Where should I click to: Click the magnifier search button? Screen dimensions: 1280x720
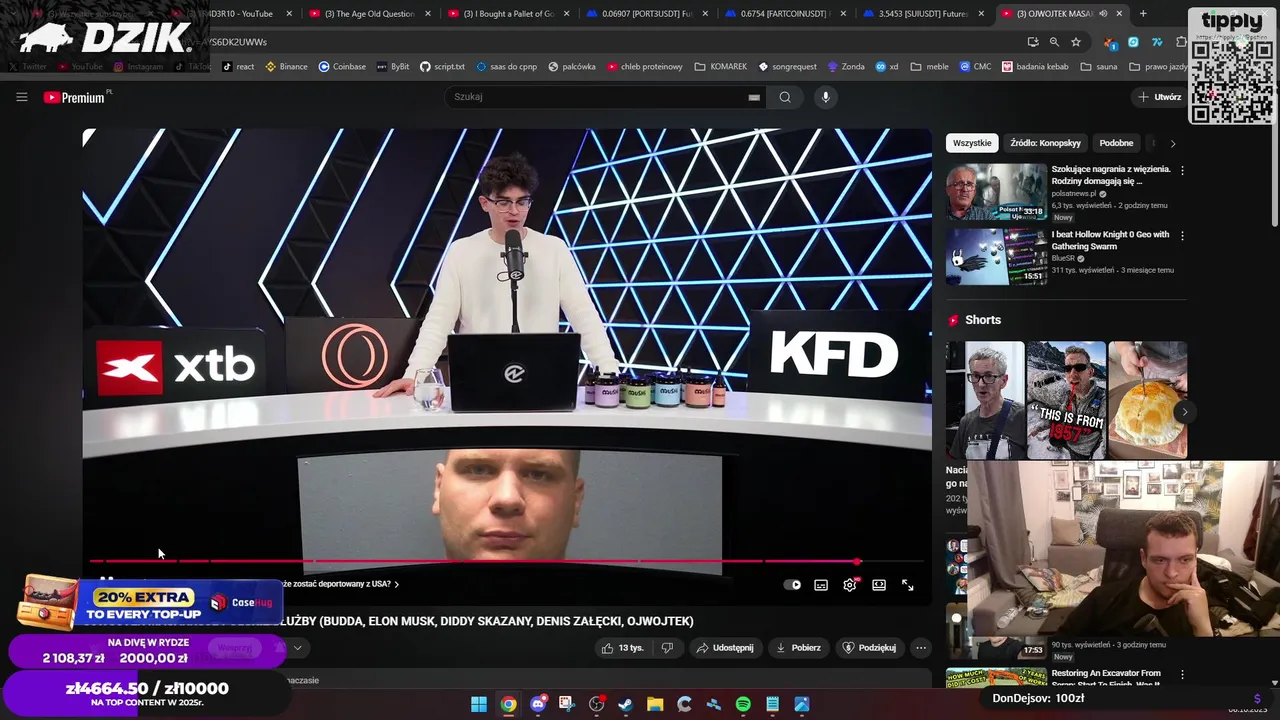click(785, 97)
